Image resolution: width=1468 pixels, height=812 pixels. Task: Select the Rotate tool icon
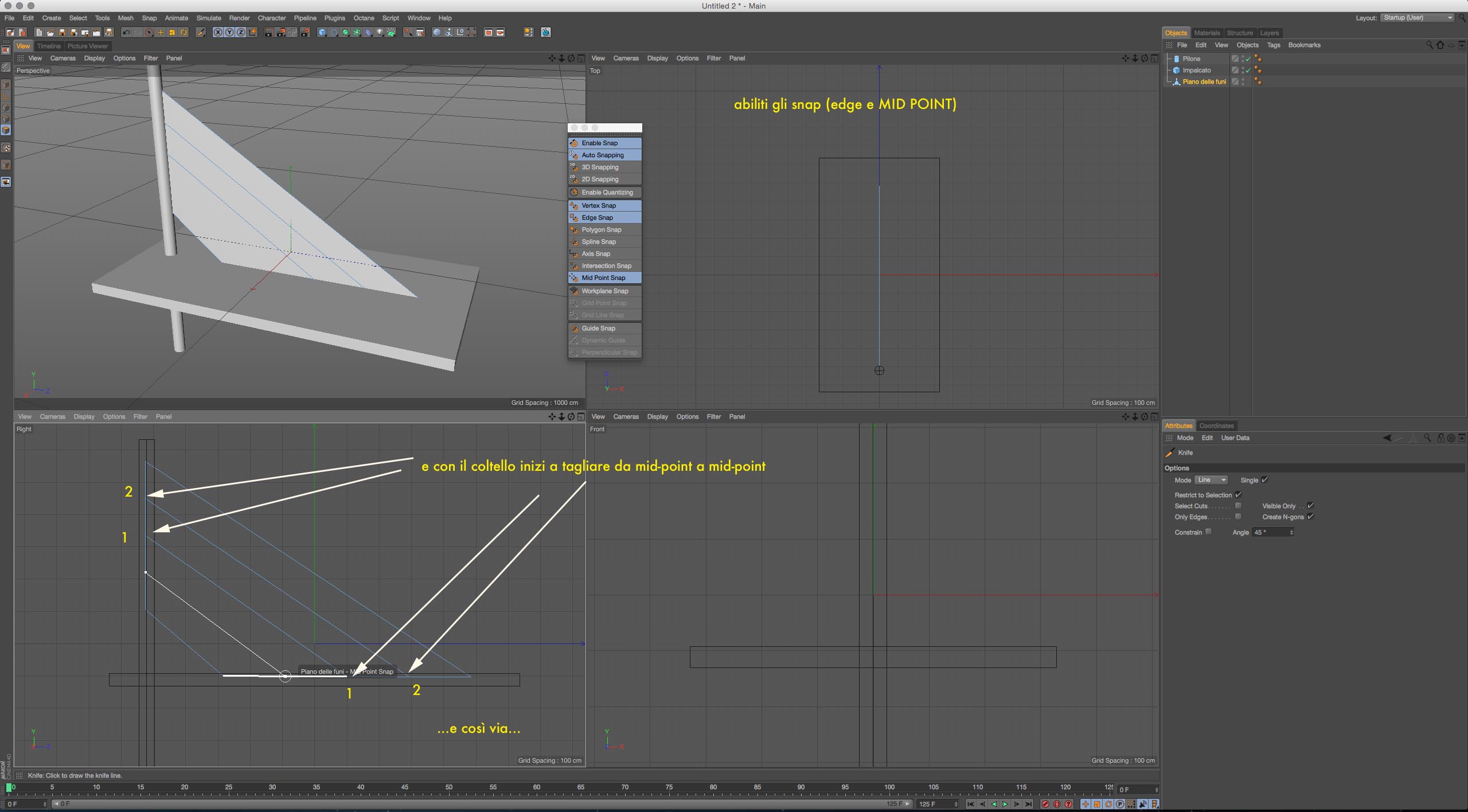(183, 33)
